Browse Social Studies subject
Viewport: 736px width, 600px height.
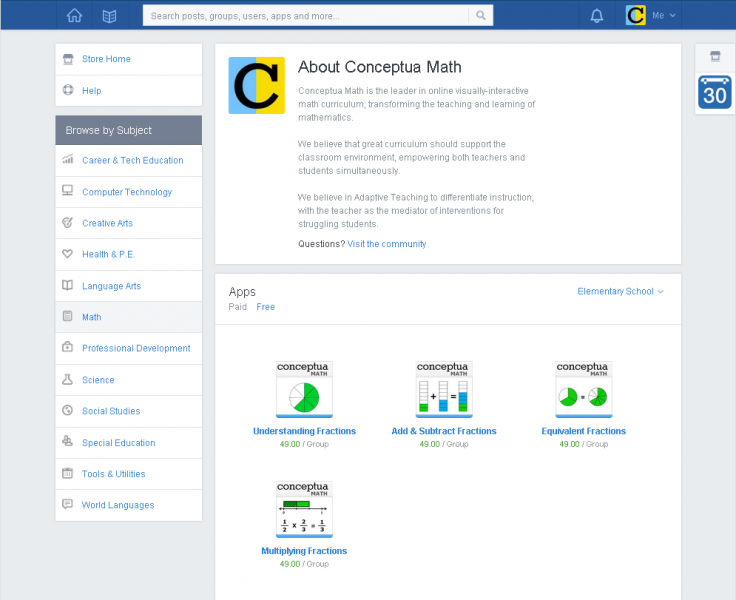(111, 411)
